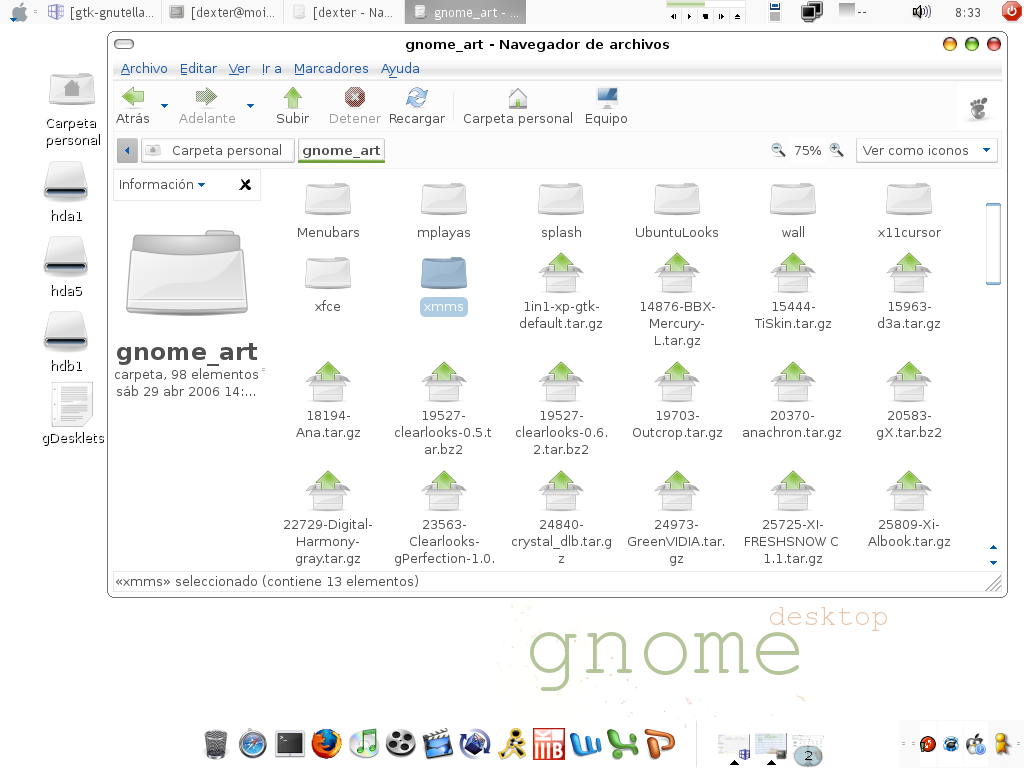Open the Atrás history dropdown arrow
Viewport: 1024px width, 768px height.
(x=165, y=105)
